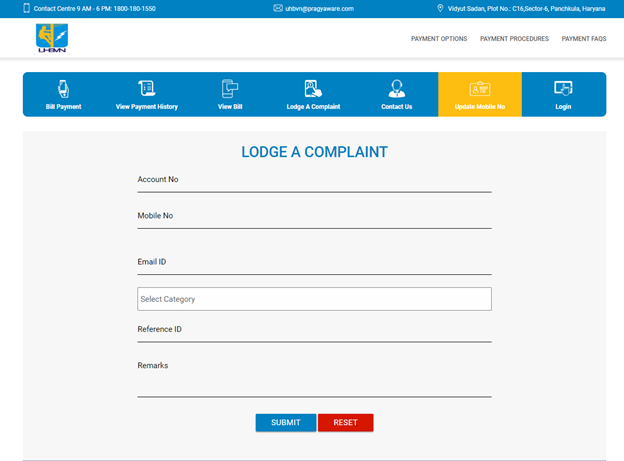Click the red Reset button

point(345,422)
